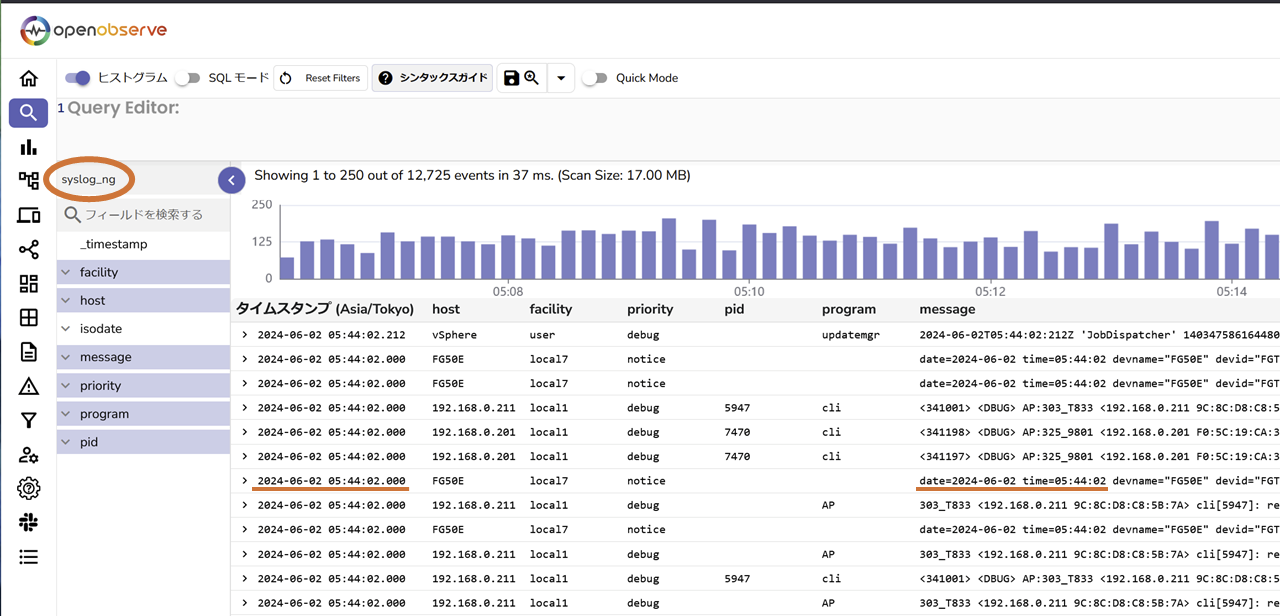Toggle the ヒストグラム histogram switch
The image size is (1280, 616).
pyautogui.click(x=78, y=78)
